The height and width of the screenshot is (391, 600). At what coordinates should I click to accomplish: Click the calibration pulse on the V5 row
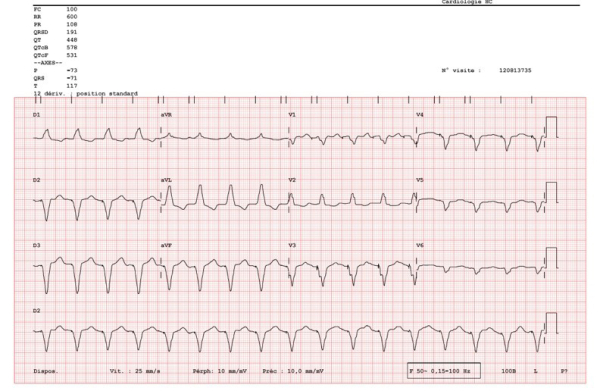click(x=551, y=192)
